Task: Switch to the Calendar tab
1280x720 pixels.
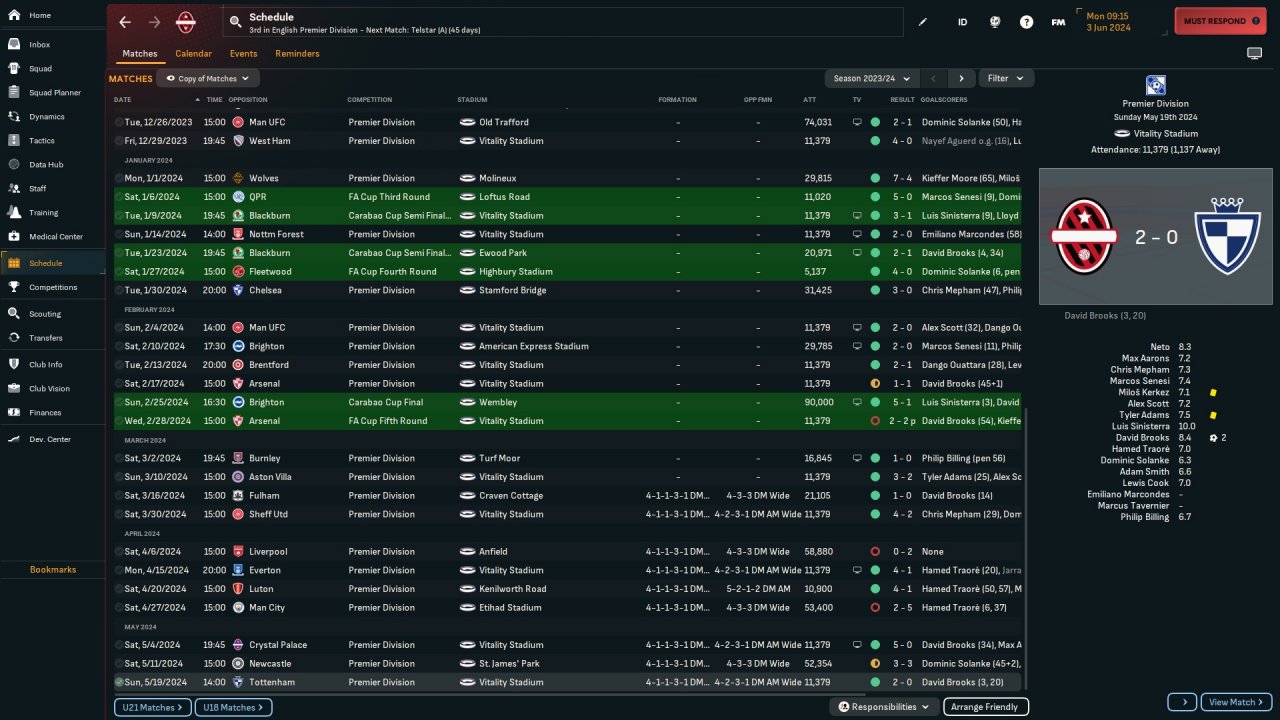Action: click(193, 54)
